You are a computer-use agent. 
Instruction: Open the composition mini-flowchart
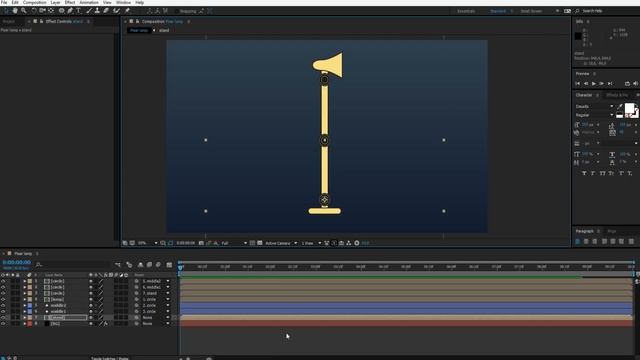click(x=118, y=265)
